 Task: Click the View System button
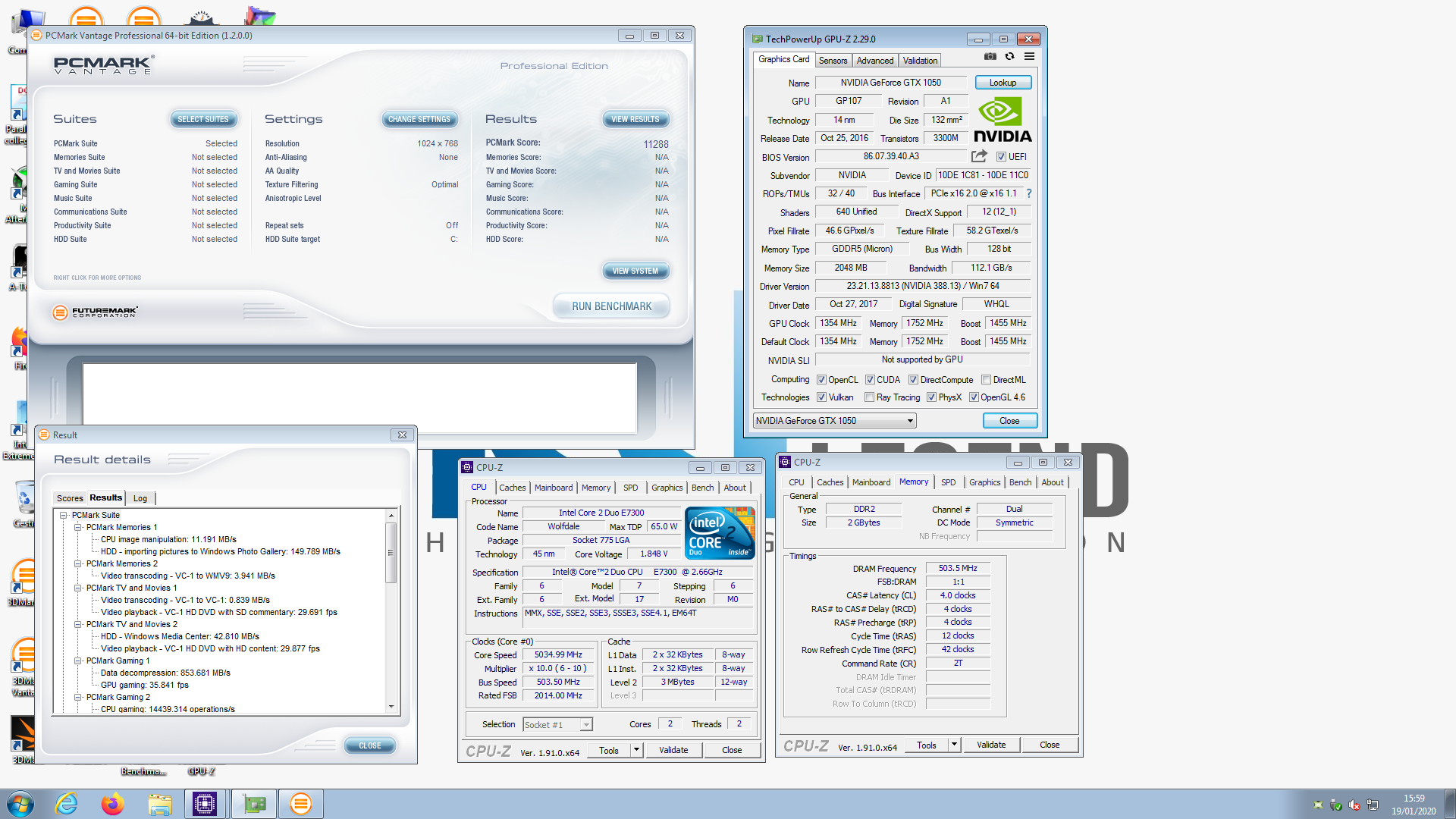click(x=635, y=271)
